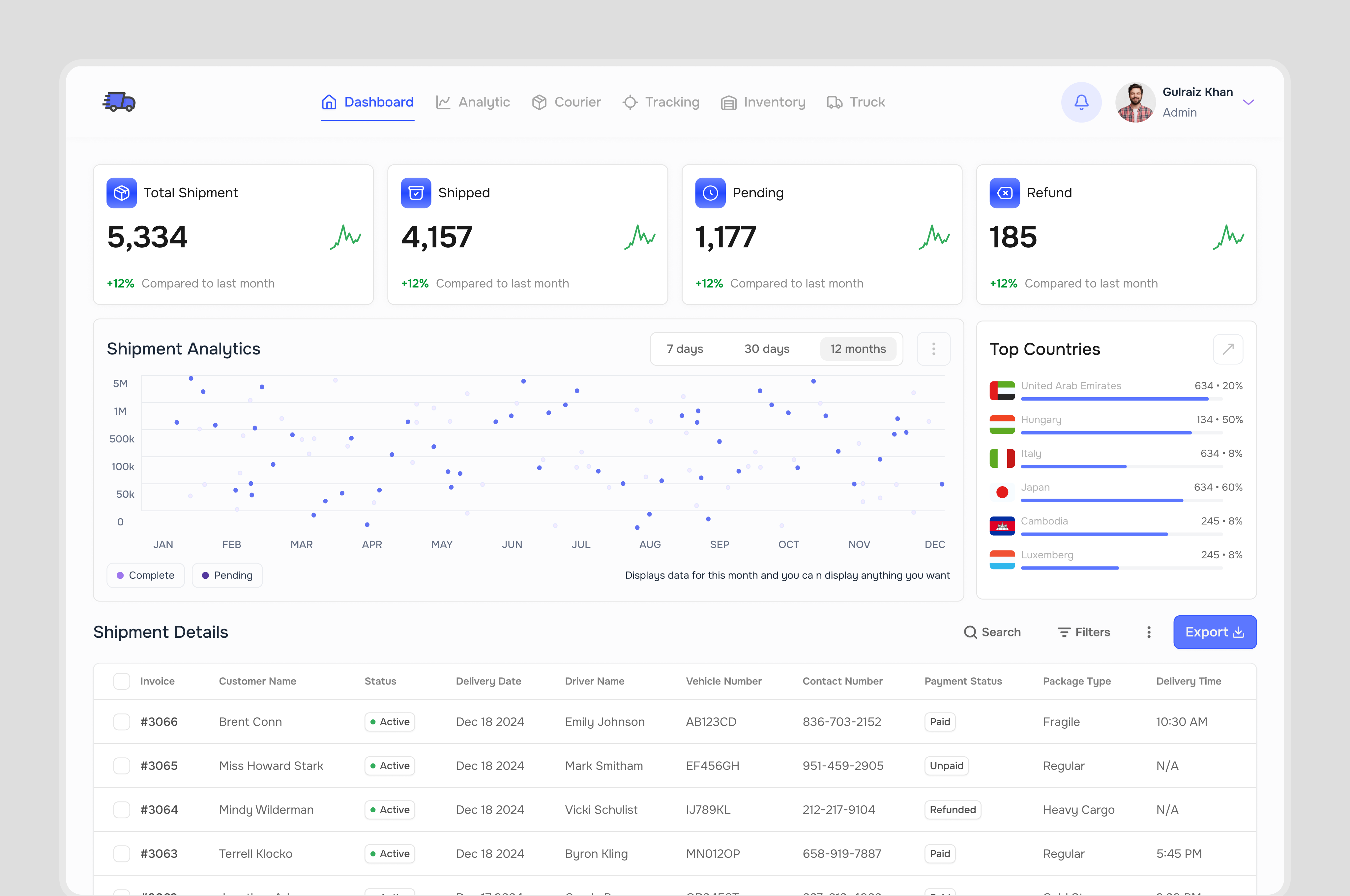This screenshot has width=1350, height=896.
Task: Click the Refund icon
Action: point(1005,193)
